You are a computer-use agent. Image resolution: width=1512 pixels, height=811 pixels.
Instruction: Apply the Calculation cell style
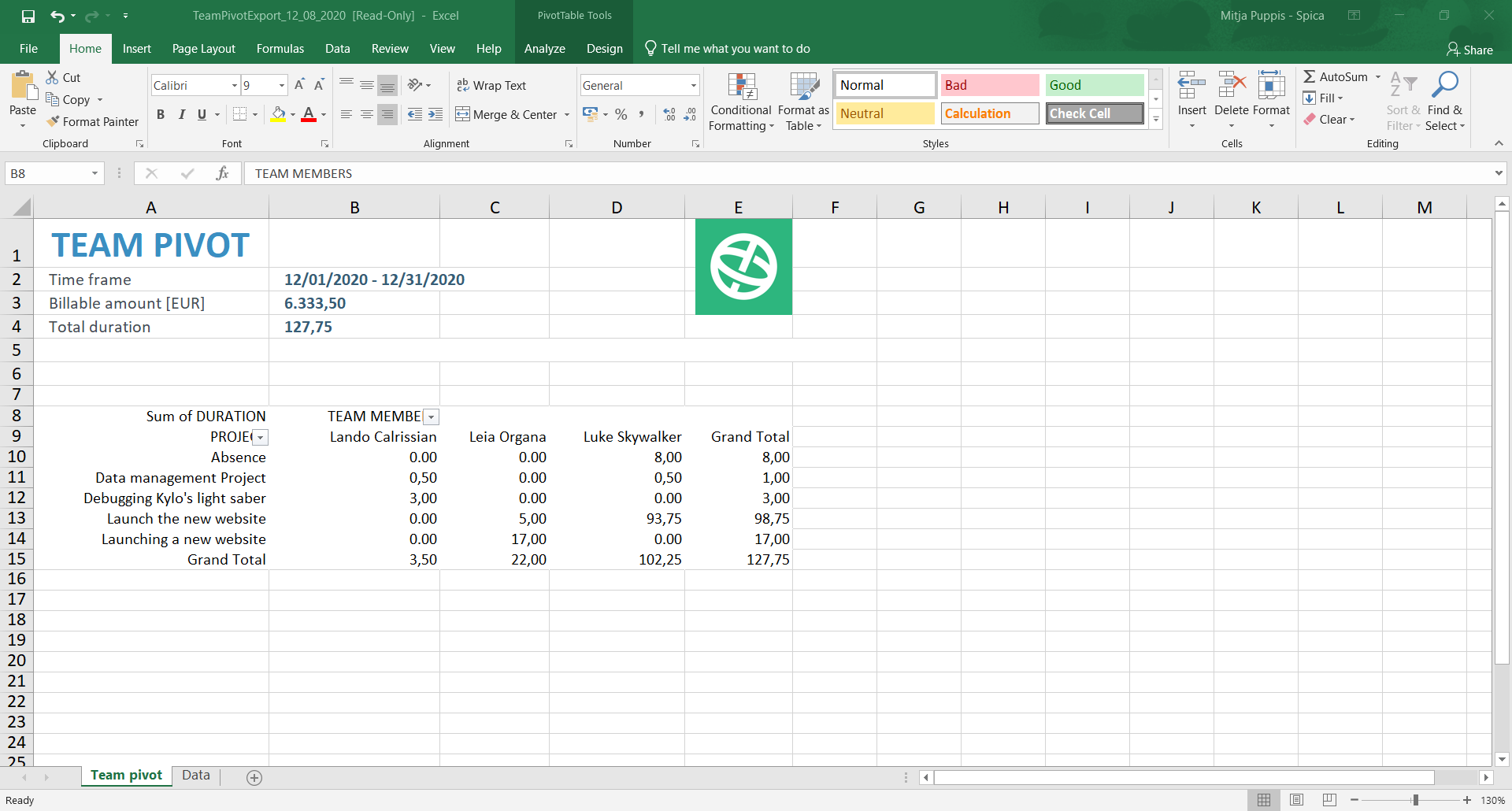(x=990, y=113)
